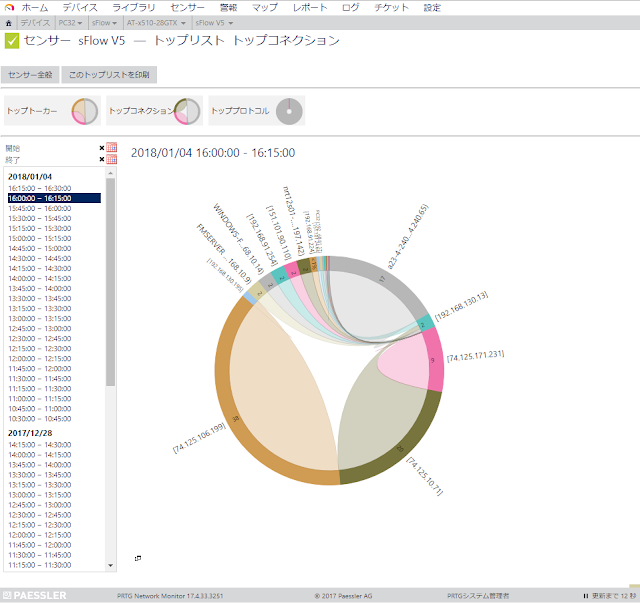This screenshot has height=603, width=640.
Task: Switch to the トップトーカー toplist
Action: (x=53, y=111)
